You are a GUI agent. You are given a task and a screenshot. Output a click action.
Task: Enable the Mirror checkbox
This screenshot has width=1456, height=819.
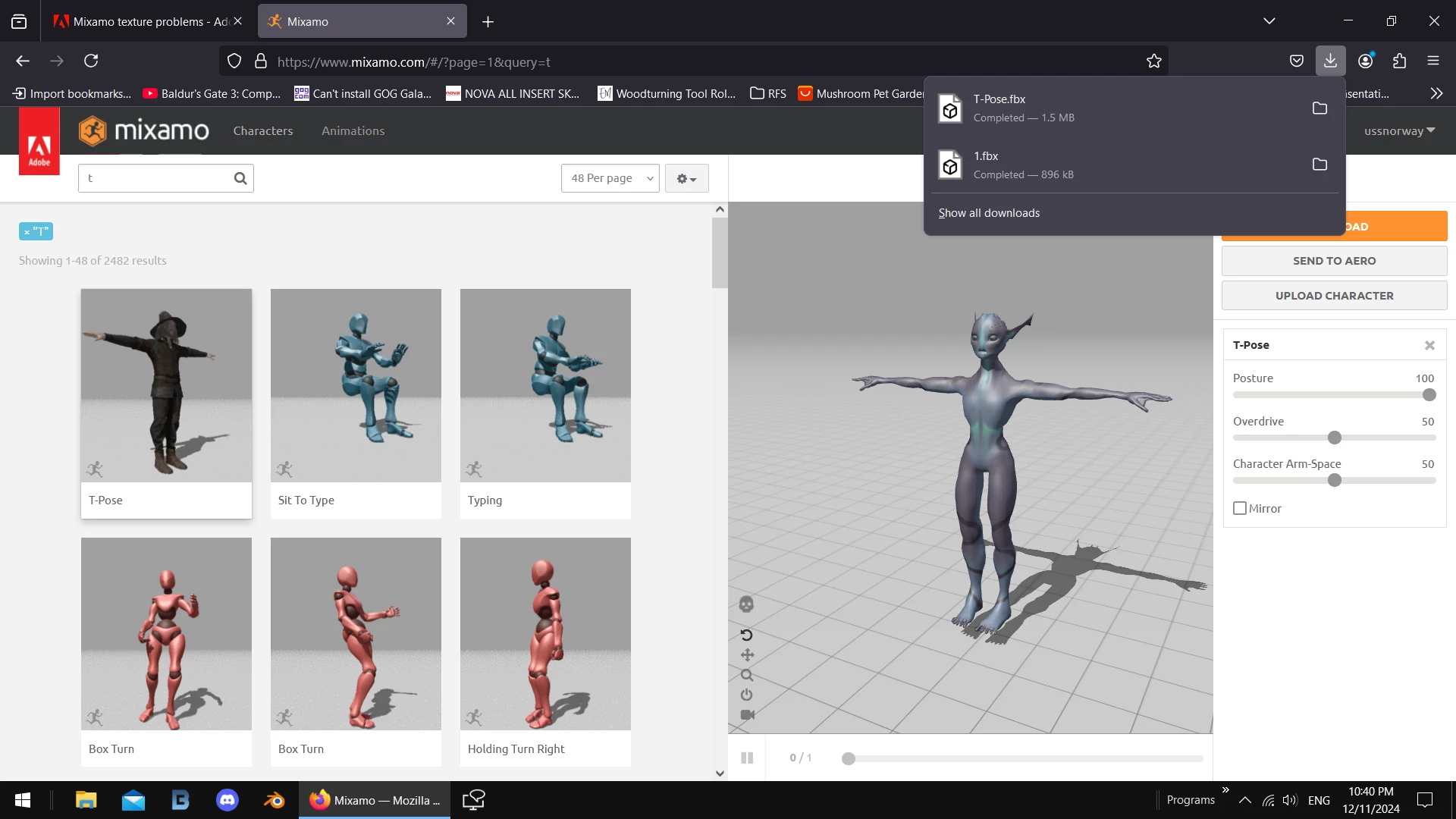click(x=1240, y=508)
